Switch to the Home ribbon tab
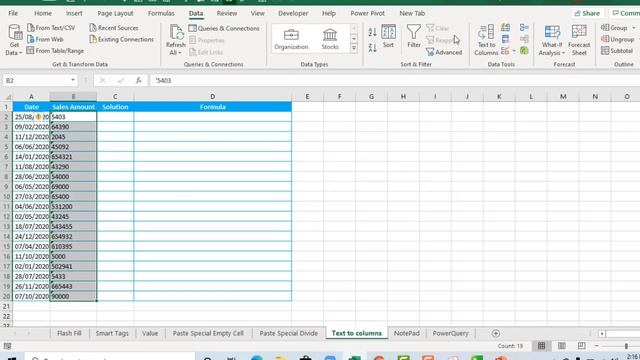Screen dimensions: 640x360 coord(43,13)
